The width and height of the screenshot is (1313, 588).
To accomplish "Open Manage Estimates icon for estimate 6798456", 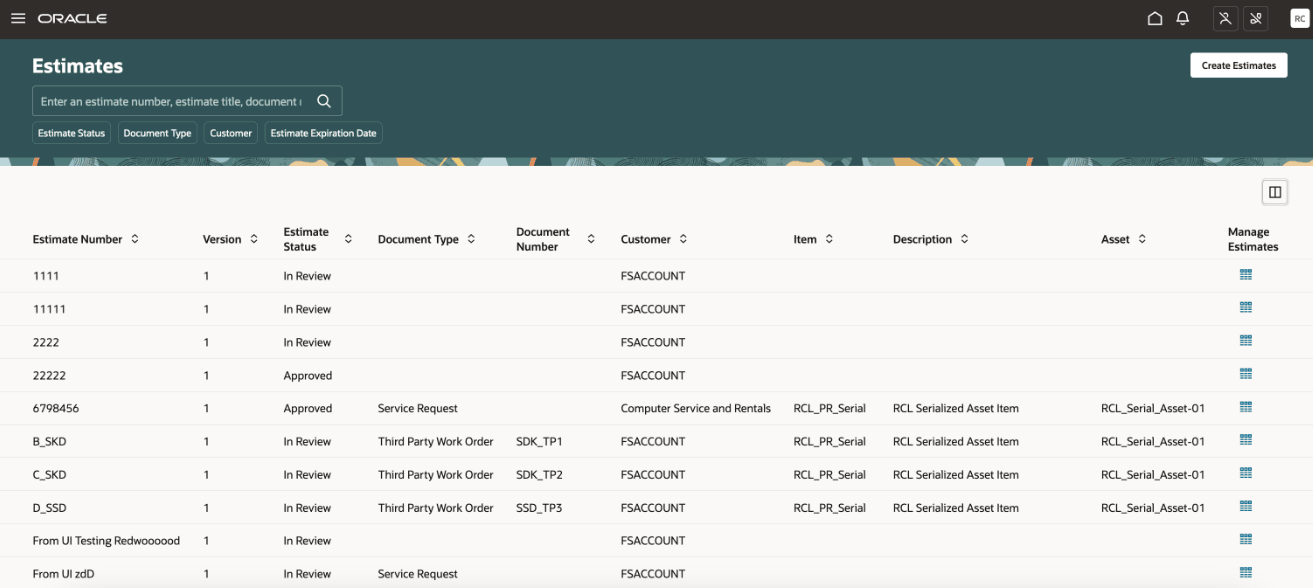I will pos(1245,407).
